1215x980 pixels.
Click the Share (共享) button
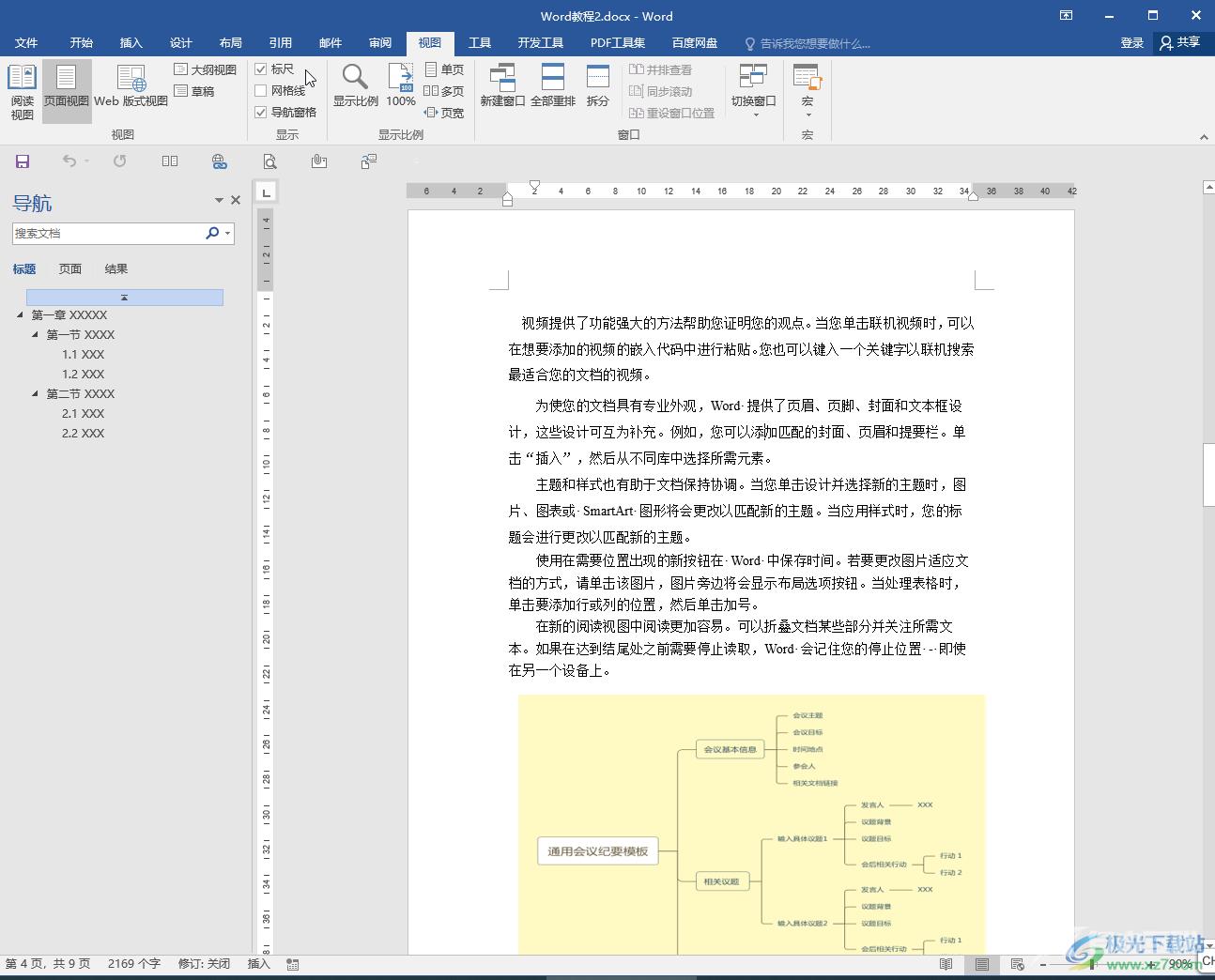point(1180,43)
